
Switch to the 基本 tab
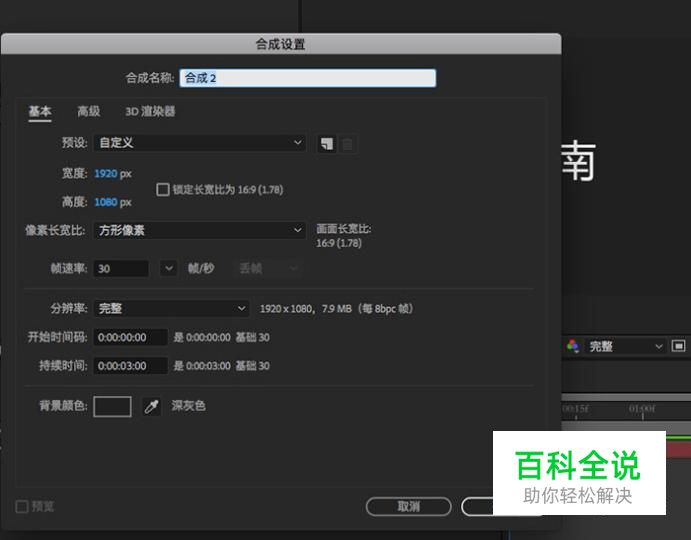tap(40, 111)
